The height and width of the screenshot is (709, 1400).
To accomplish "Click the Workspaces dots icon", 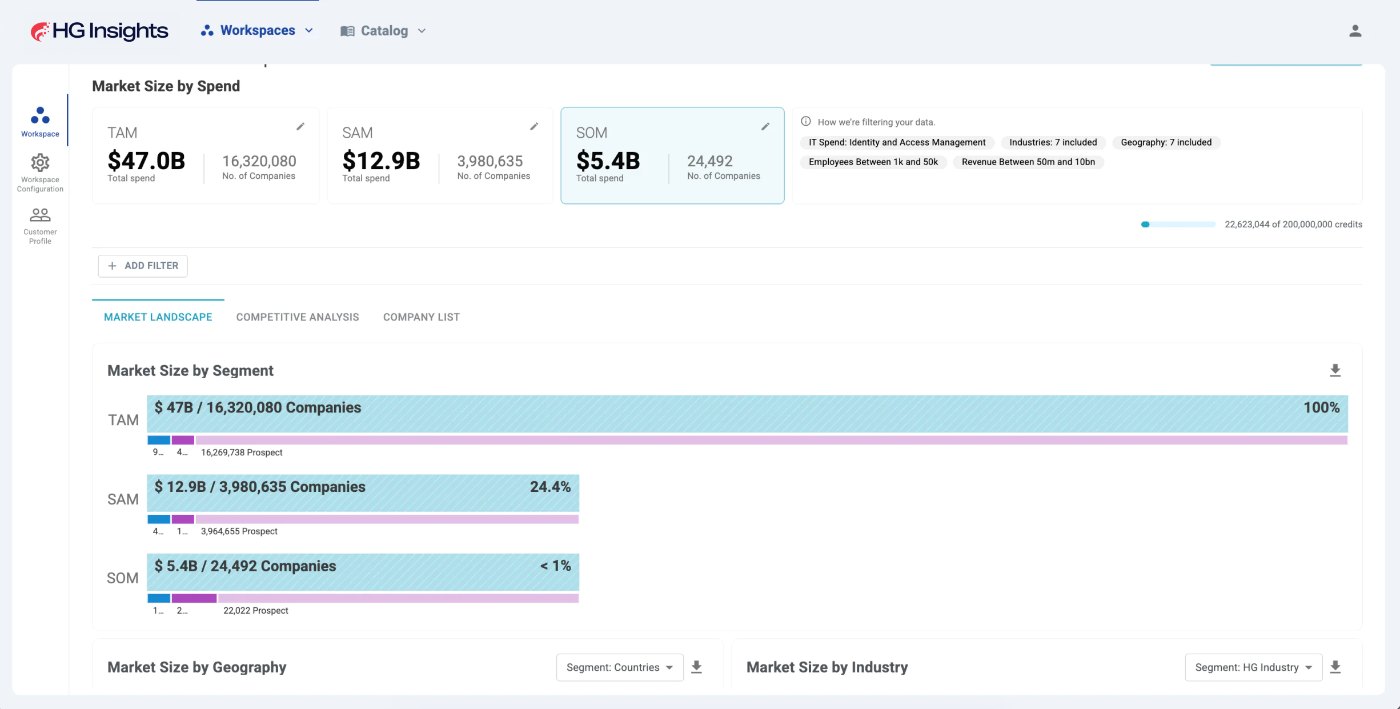I will point(207,31).
